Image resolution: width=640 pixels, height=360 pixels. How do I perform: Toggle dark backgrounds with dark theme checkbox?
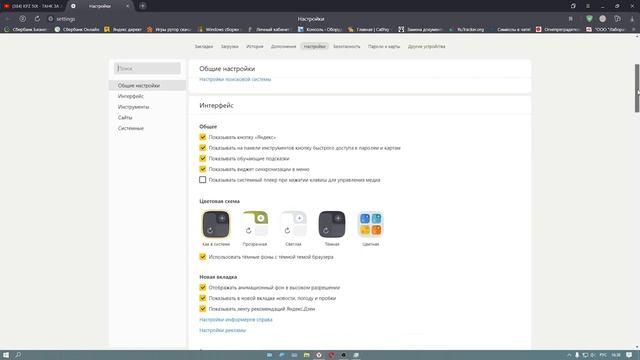(x=202, y=257)
